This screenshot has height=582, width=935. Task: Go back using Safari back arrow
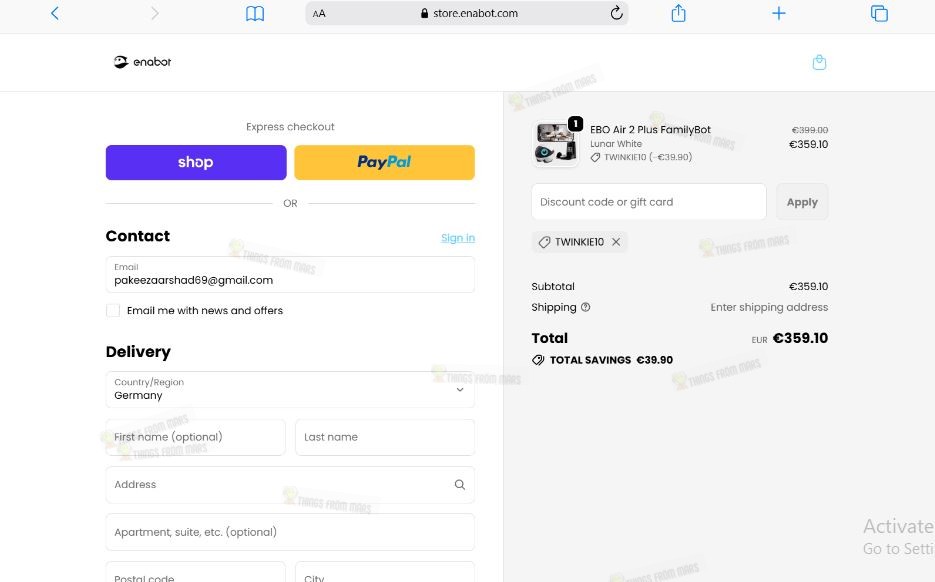coord(55,13)
